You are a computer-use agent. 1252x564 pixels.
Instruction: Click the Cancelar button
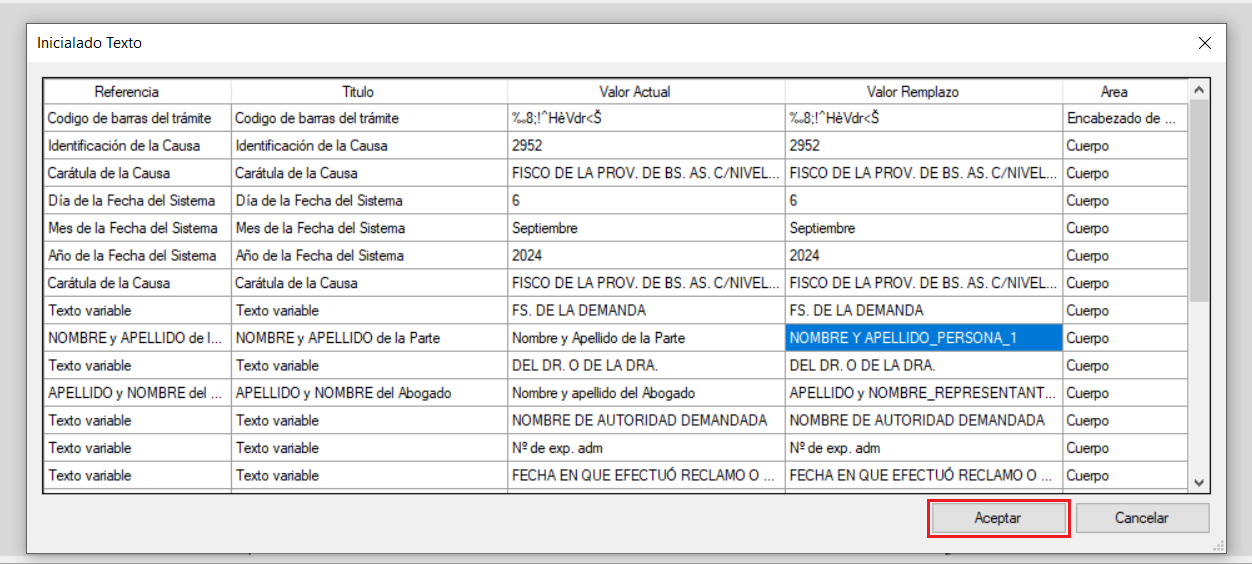point(1141,518)
